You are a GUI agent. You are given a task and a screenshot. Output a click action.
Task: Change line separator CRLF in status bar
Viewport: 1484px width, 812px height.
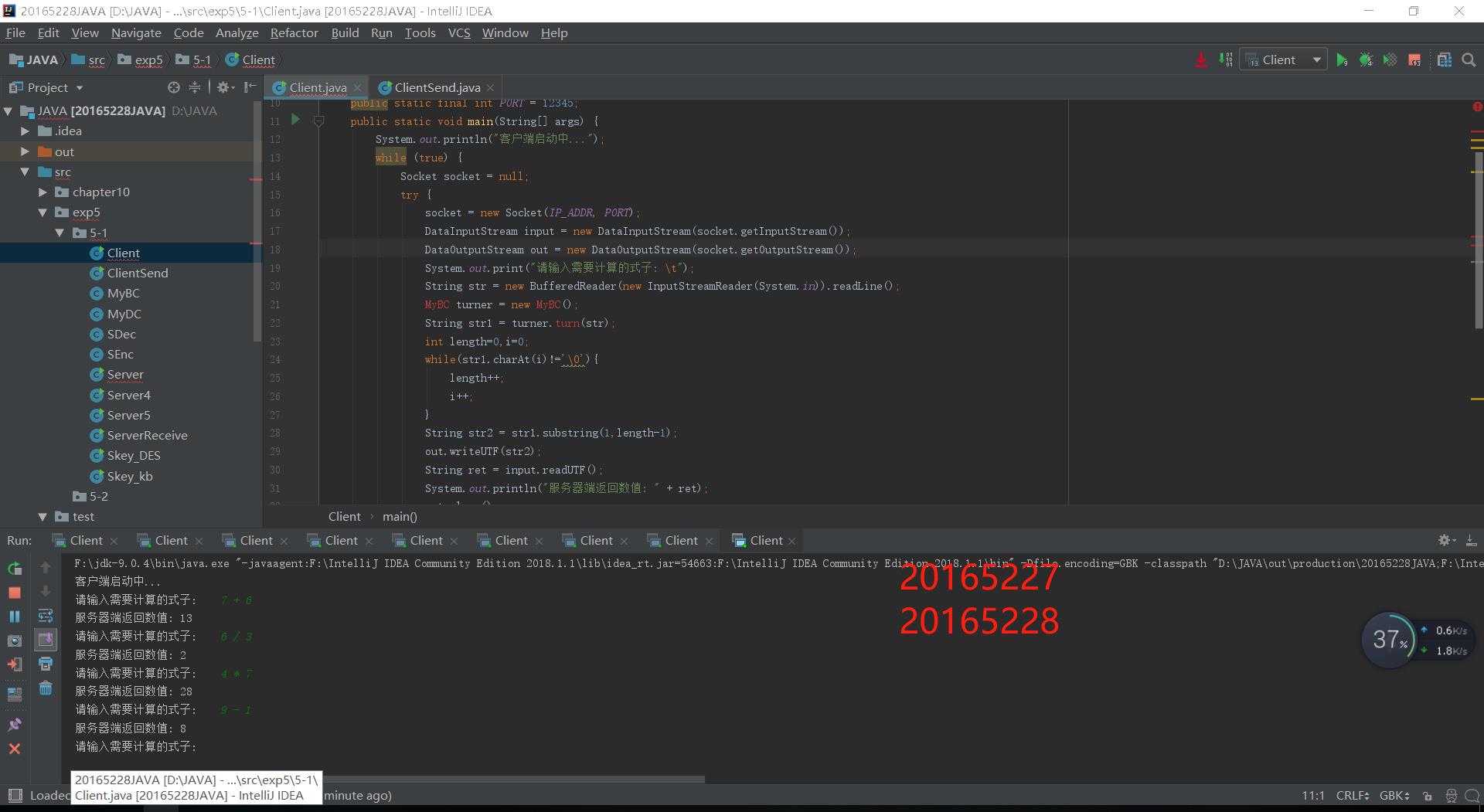[x=1353, y=795]
